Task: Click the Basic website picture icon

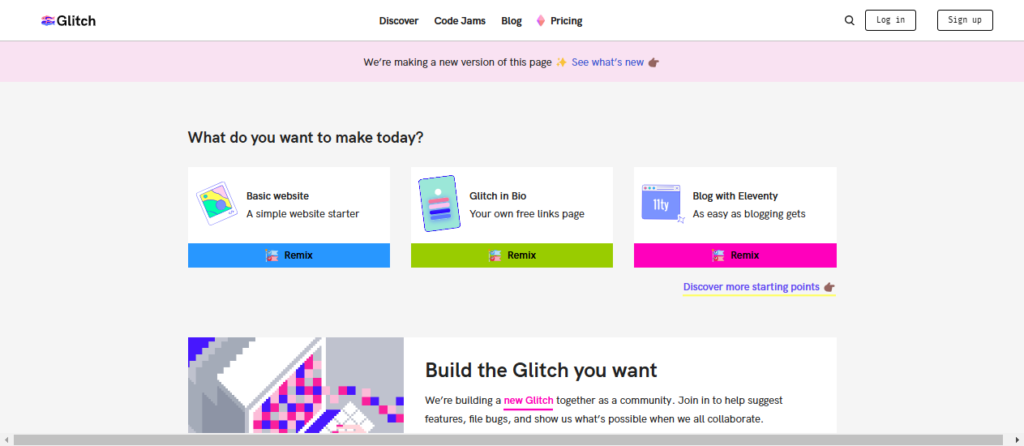Action: click(217, 204)
